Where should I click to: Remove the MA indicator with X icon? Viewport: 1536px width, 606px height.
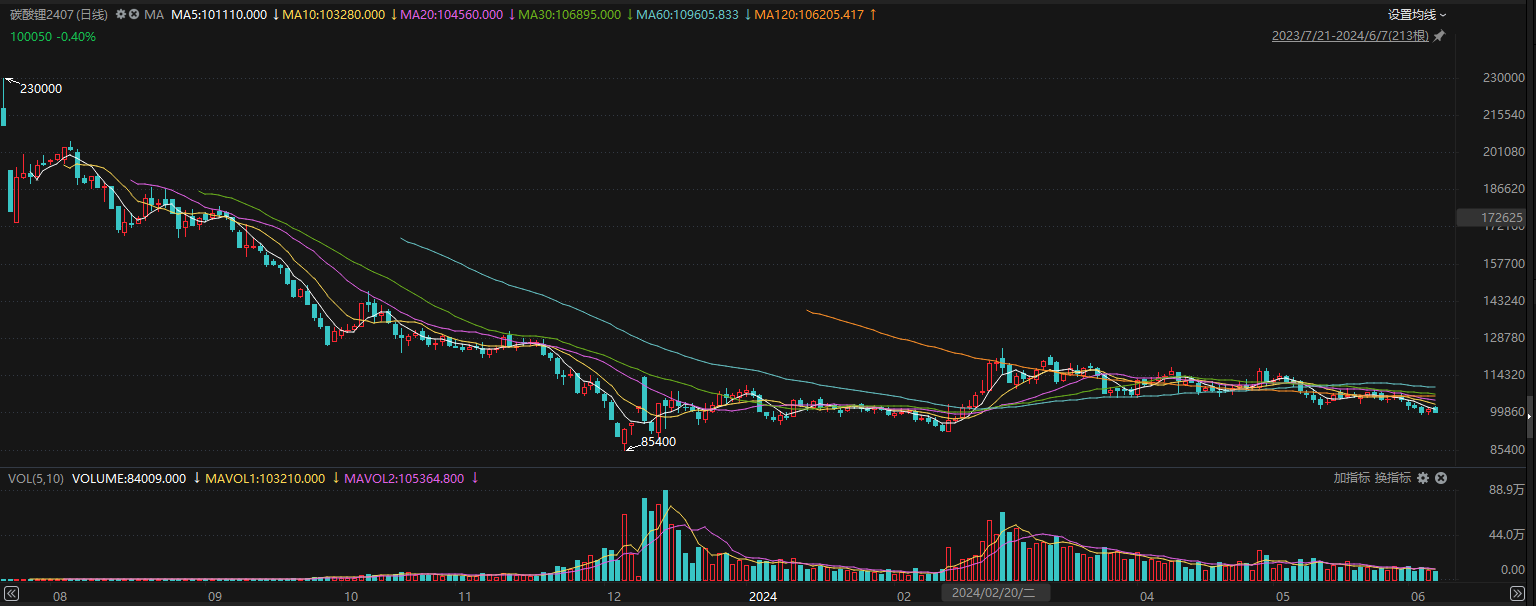[x=134, y=15]
